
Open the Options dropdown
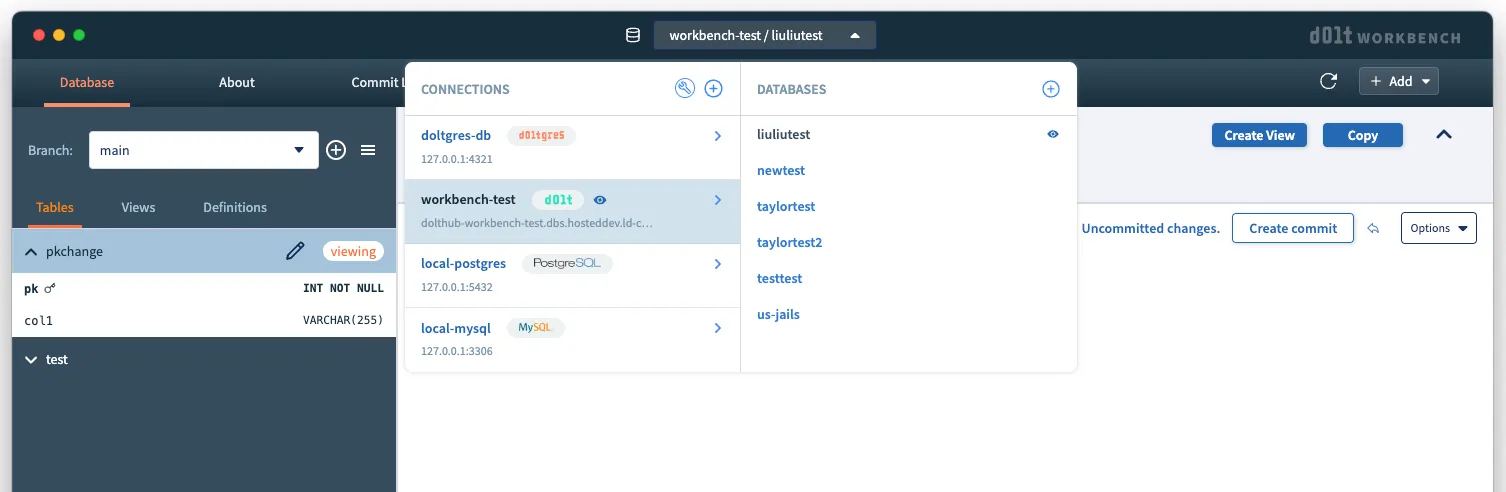click(1438, 228)
